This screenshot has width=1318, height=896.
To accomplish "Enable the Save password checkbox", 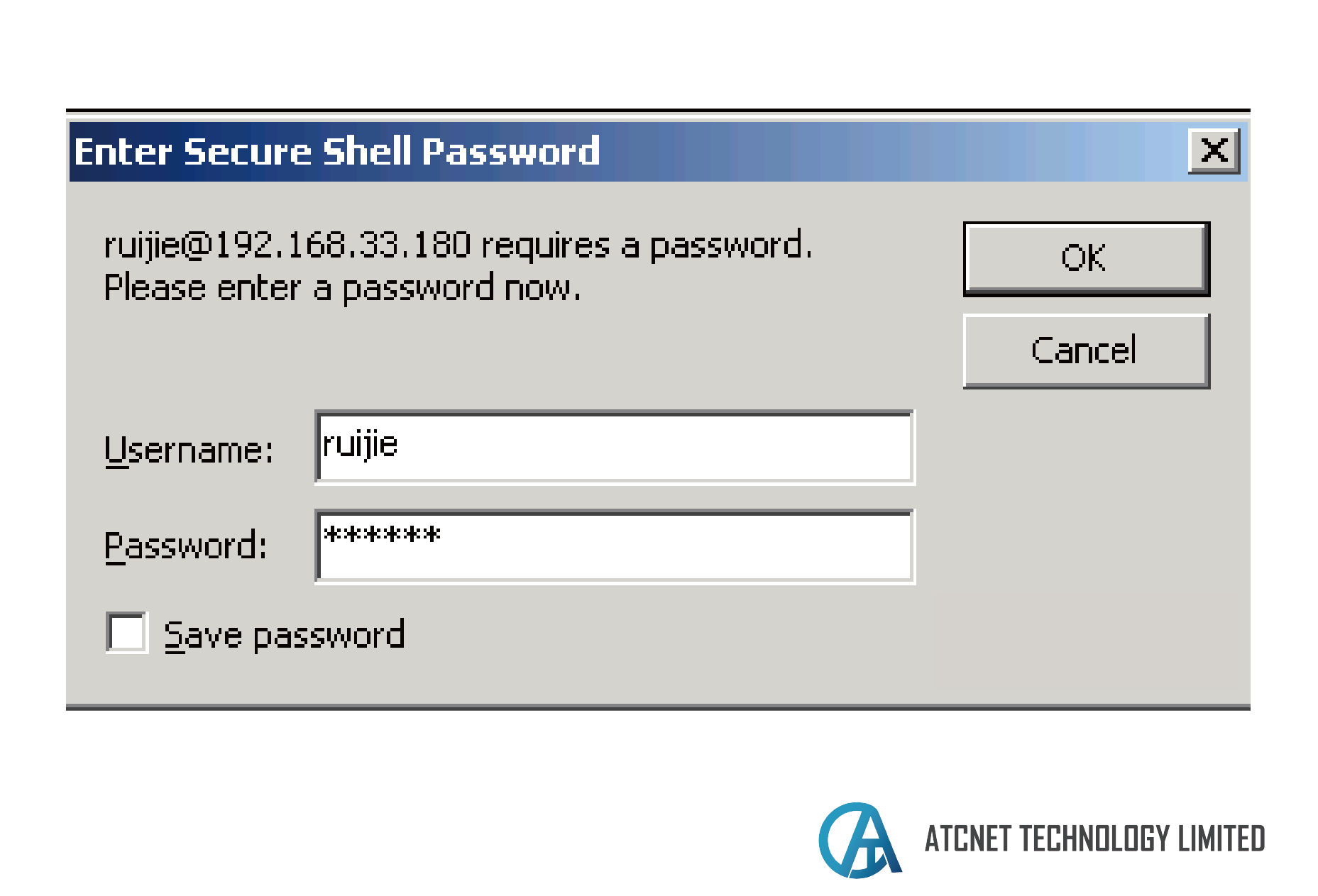I will point(126,632).
